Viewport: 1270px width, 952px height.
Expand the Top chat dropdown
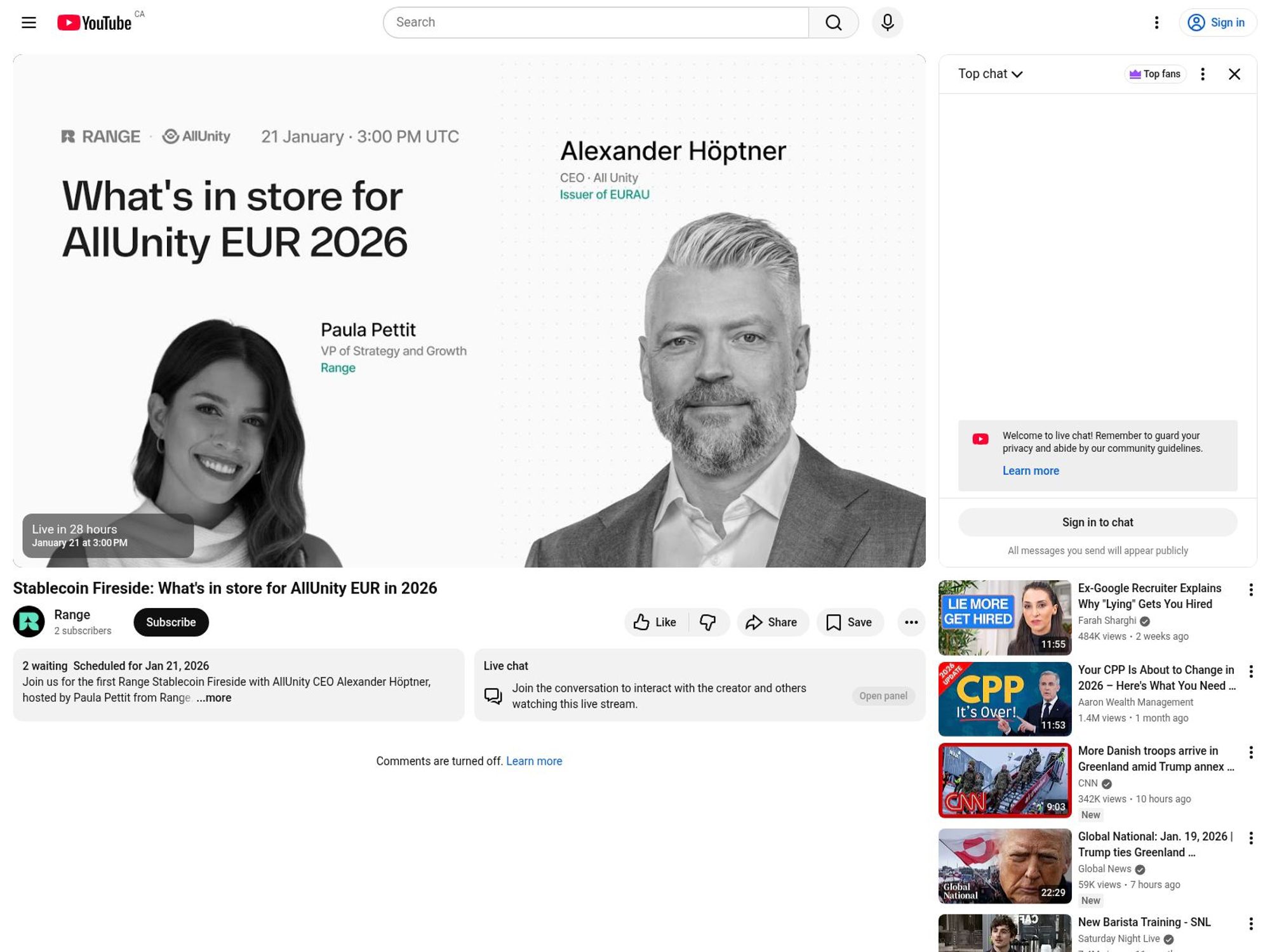tap(990, 74)
